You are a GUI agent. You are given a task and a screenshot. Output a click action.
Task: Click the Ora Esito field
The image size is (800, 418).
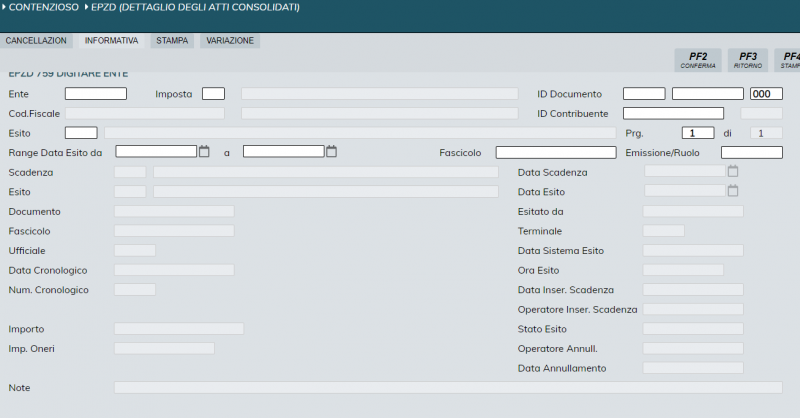point(683,270)
